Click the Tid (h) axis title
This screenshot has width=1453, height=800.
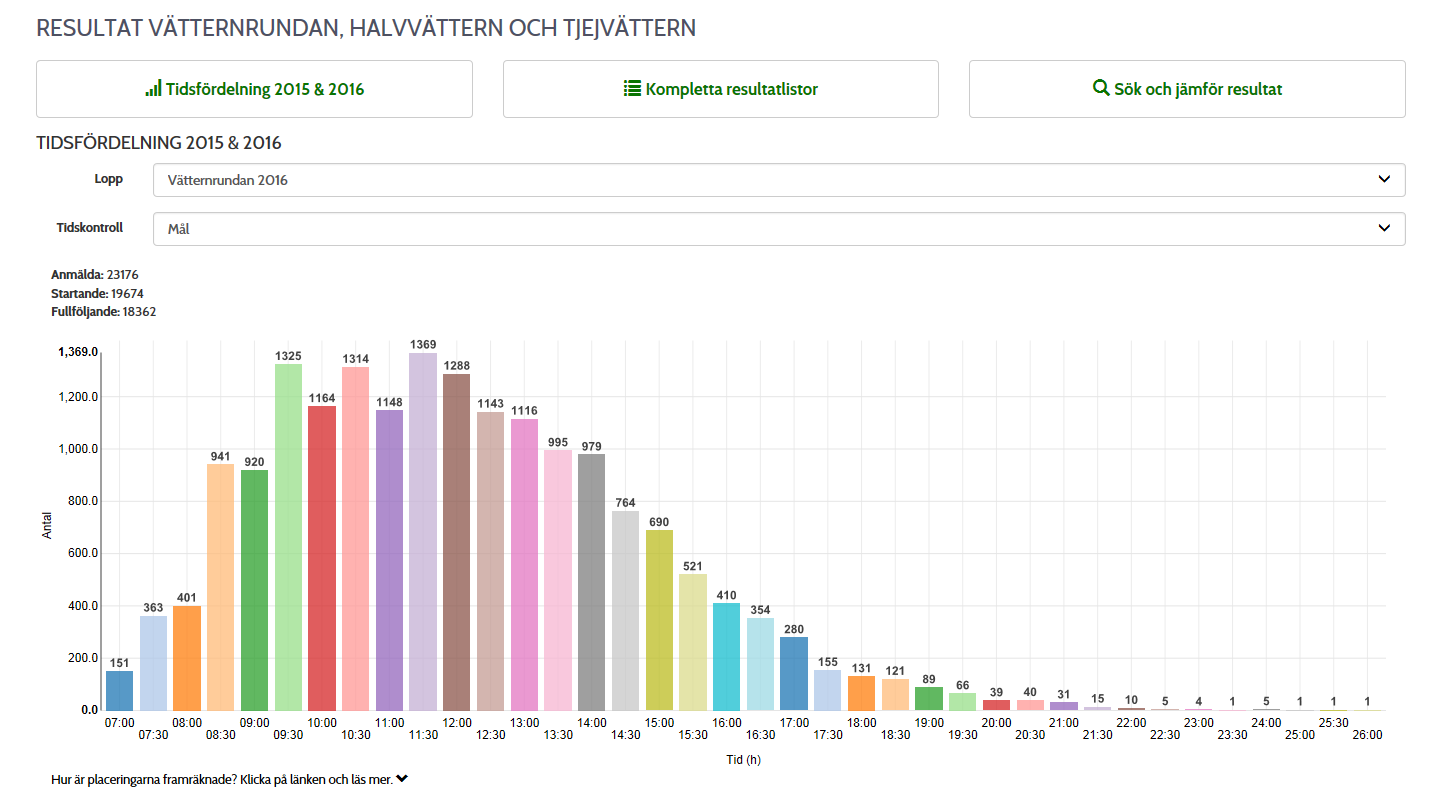click(x=744, y=760)
